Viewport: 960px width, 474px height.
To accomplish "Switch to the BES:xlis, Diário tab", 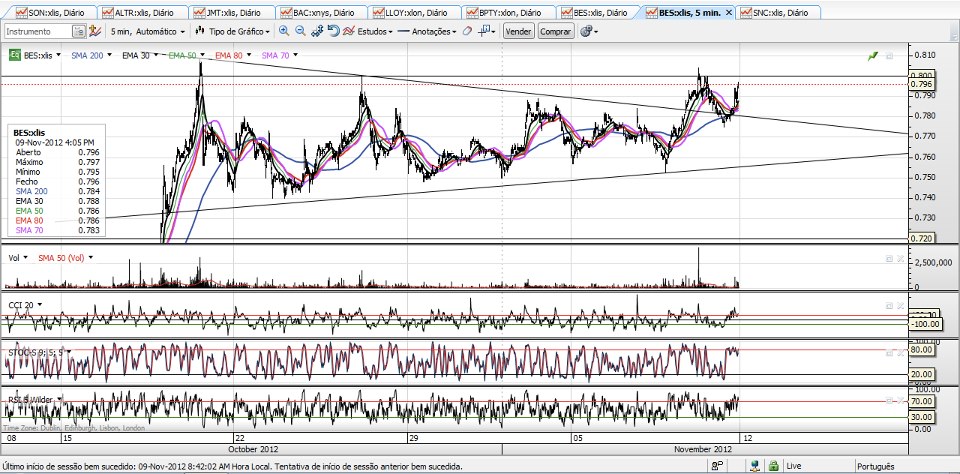I will [598, 12].
